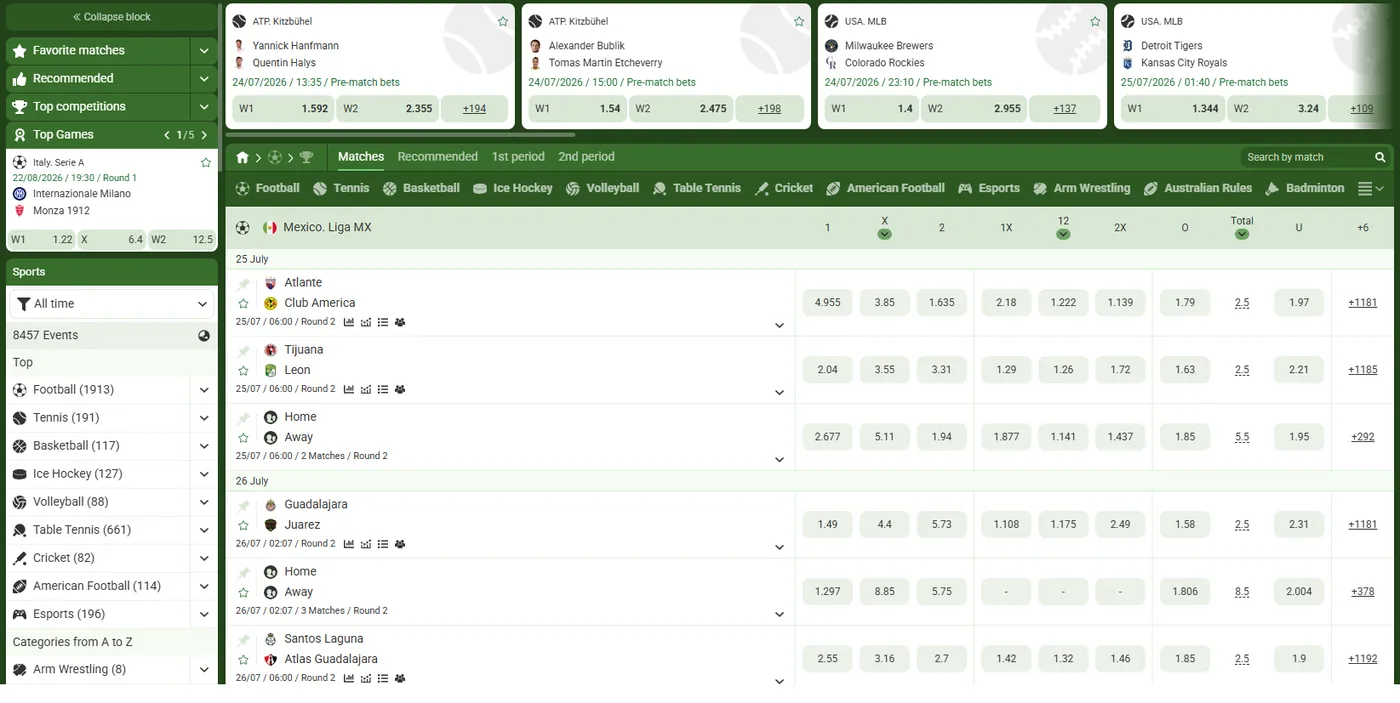Click the team lineup icon for Tijuana match
Image resolution: width=1400 pixels, height=703 pixels.
(x=400, y=389)
